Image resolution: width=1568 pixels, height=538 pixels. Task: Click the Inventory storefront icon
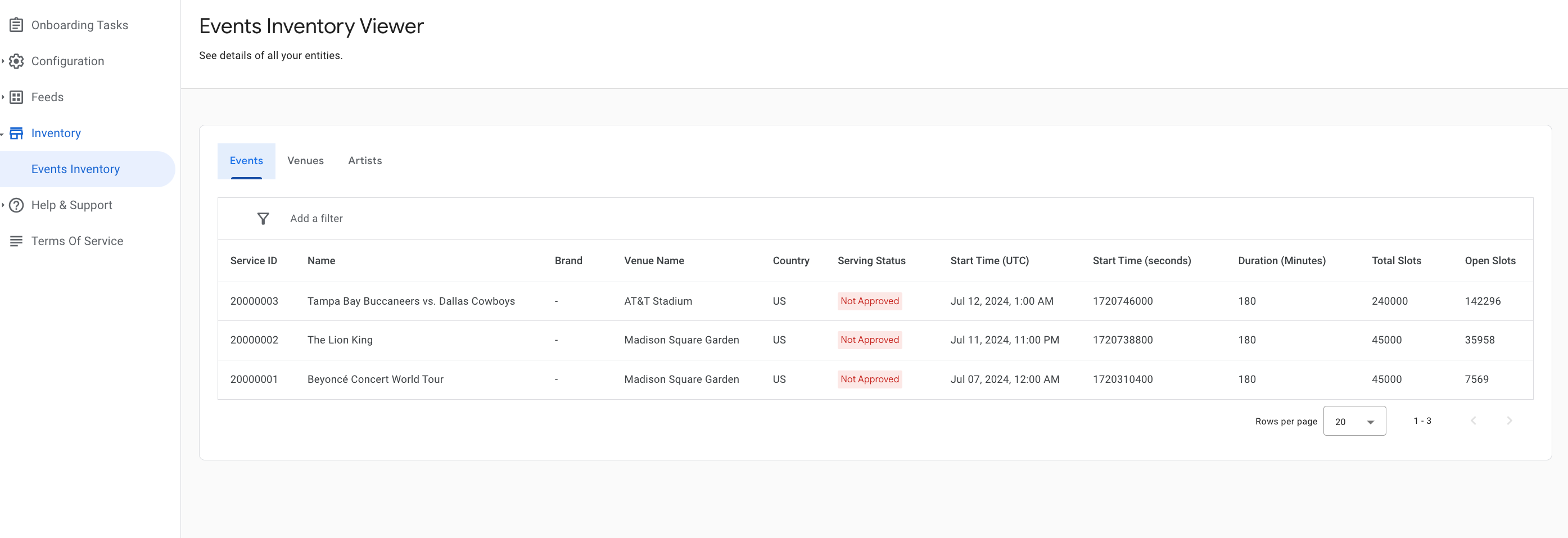click(16, 133)
